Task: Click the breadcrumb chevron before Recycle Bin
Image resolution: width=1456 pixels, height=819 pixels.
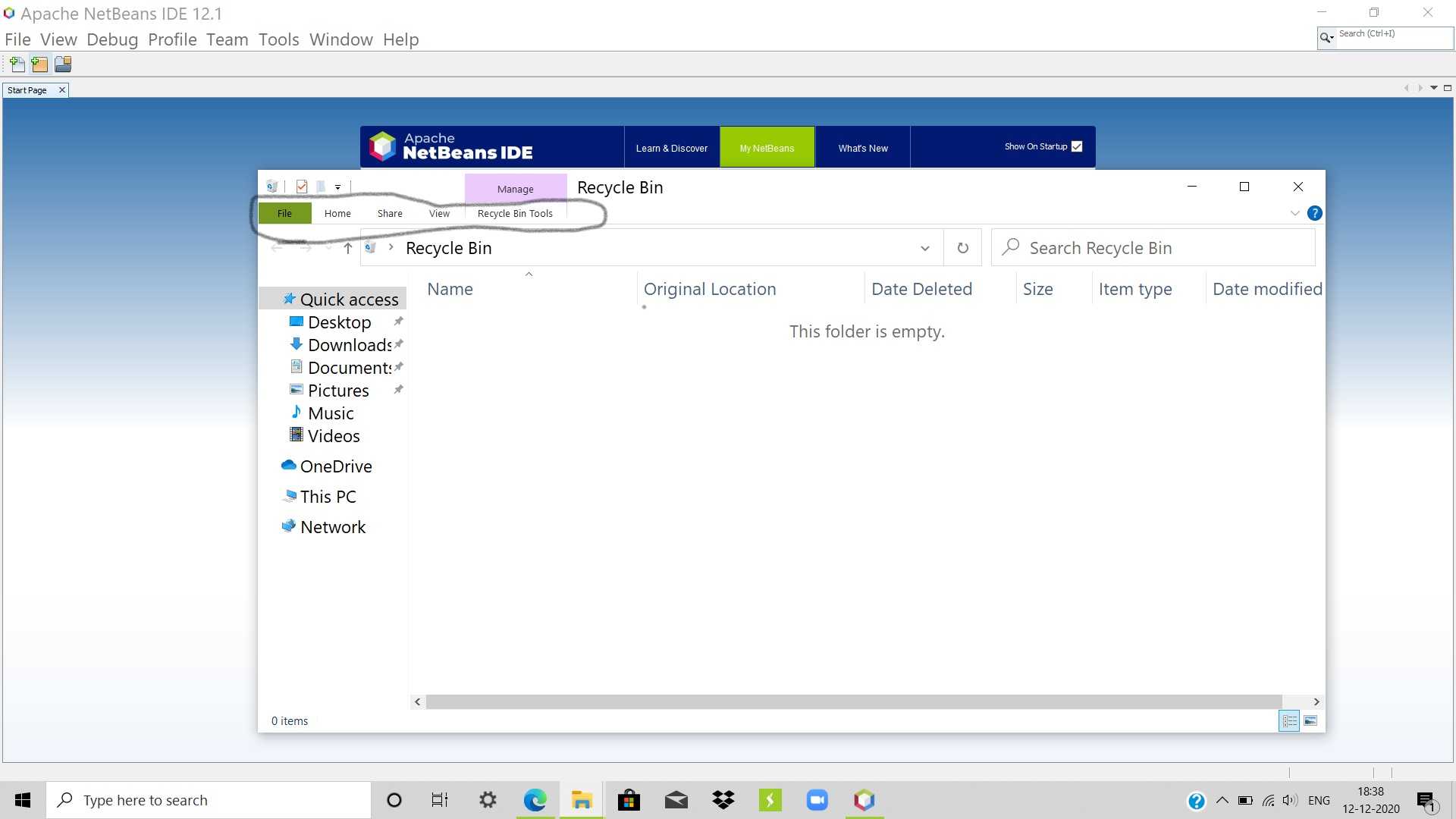Action: [x=391, y=247]
